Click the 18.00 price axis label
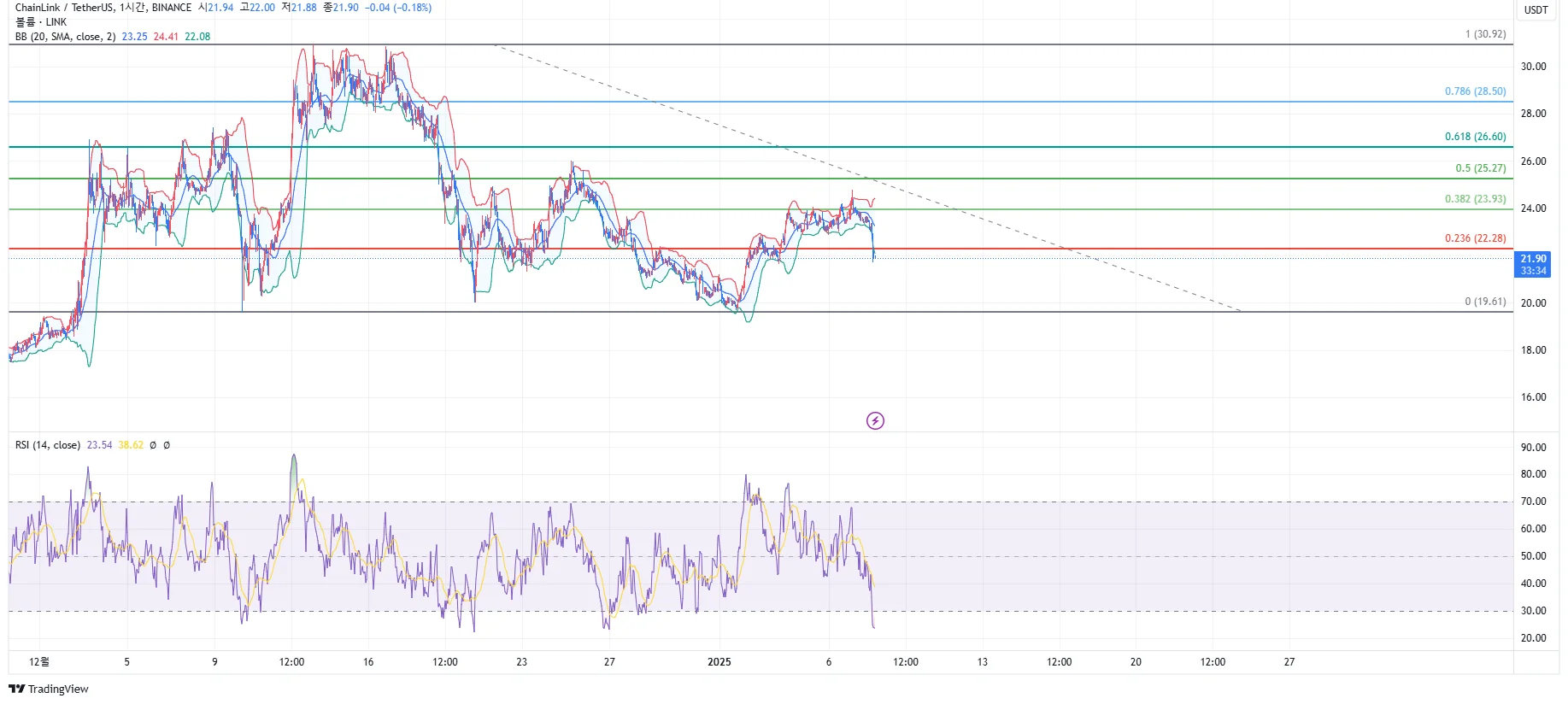The height and width of the screenshot is (704, 1568). [x=1533, y=350]
